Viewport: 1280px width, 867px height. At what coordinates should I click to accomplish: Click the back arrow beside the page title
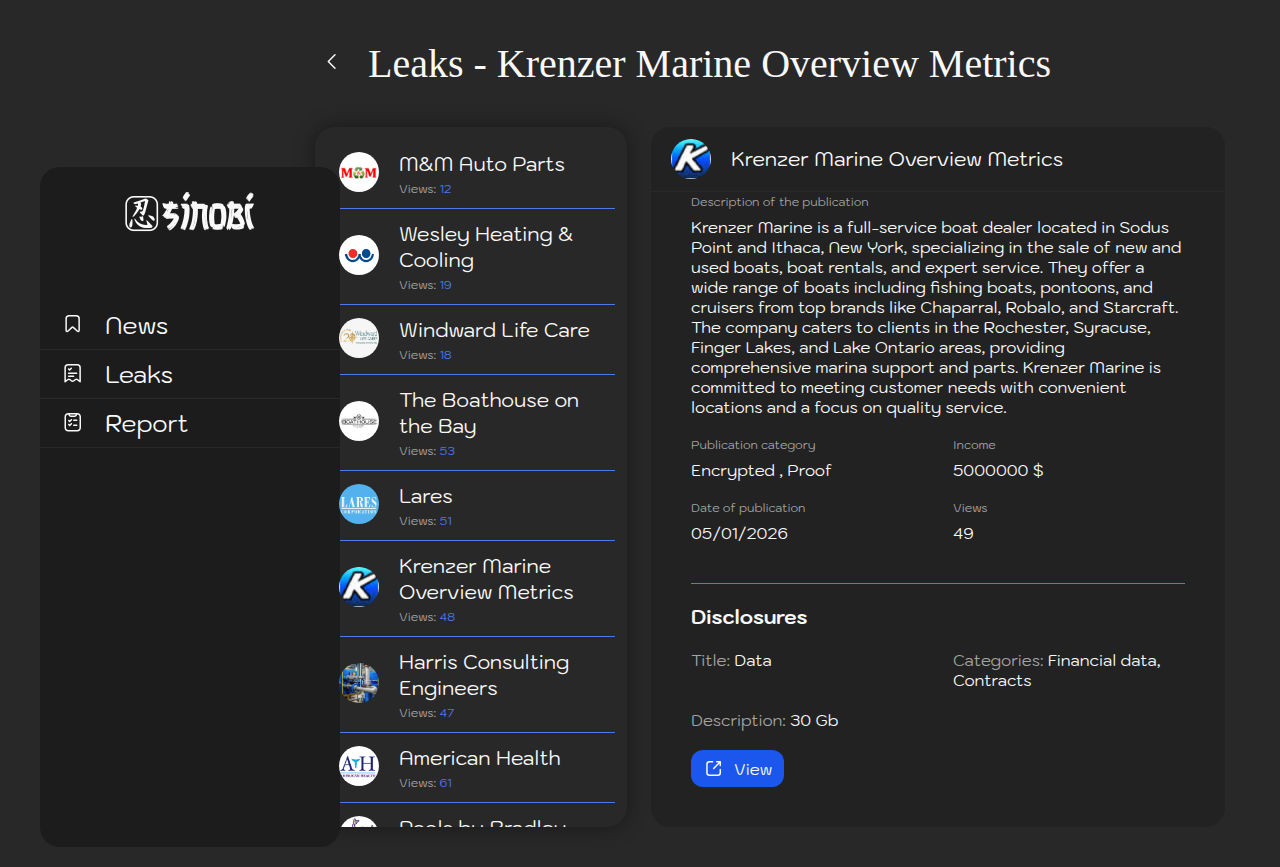point(332,62)
